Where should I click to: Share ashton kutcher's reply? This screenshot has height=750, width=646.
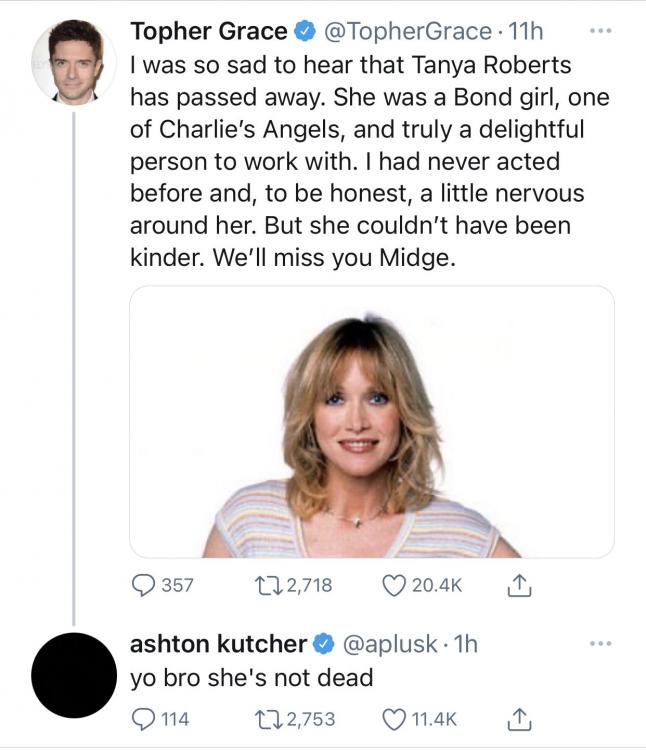tap(518, 718)
